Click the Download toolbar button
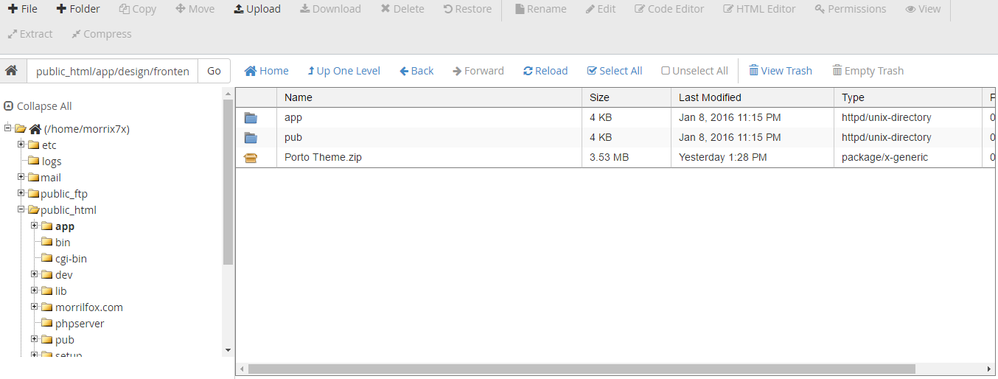The height and width of the screenshot is (379, 998). tap(330, 9)
